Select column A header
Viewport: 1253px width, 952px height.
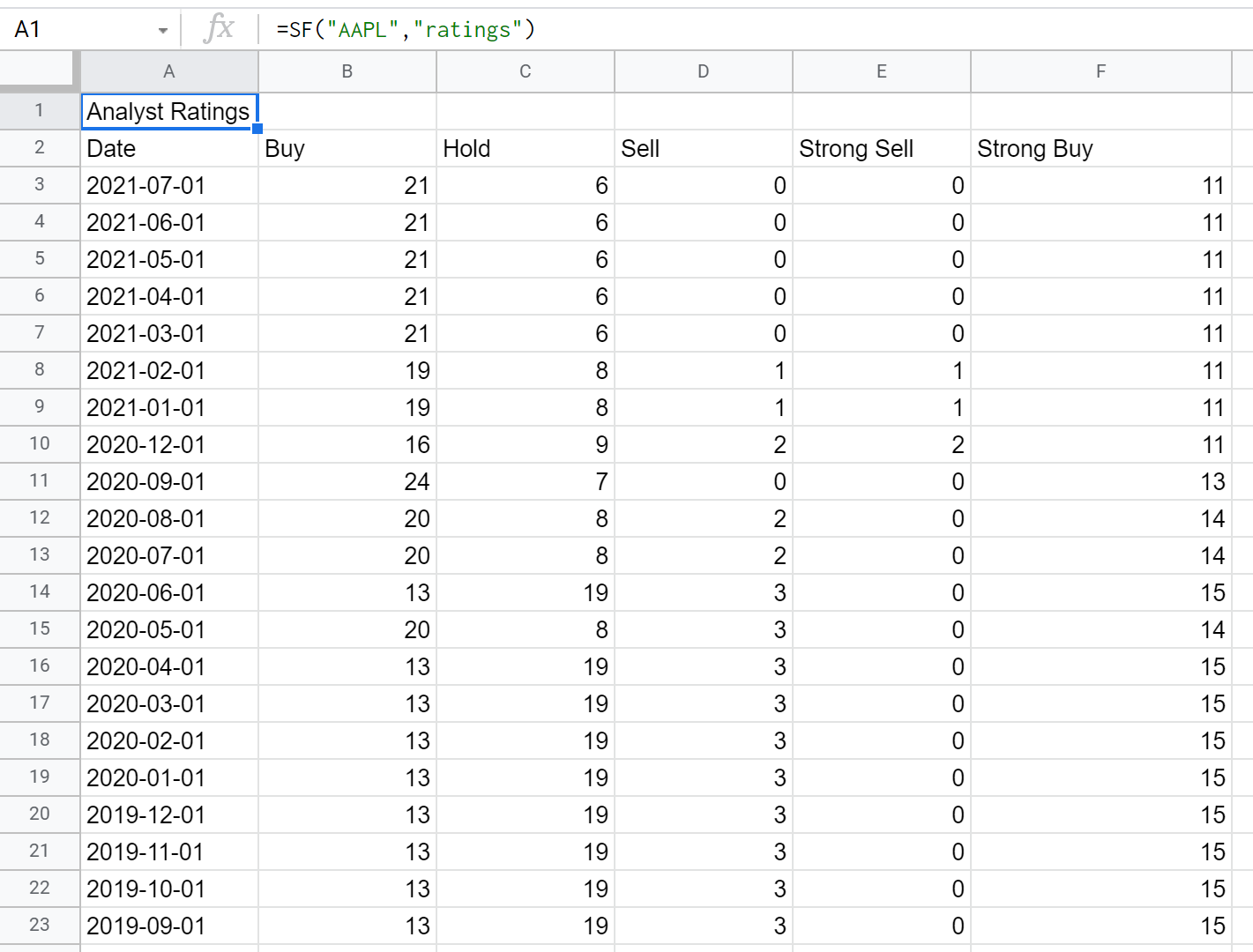(x=169, y=71)
